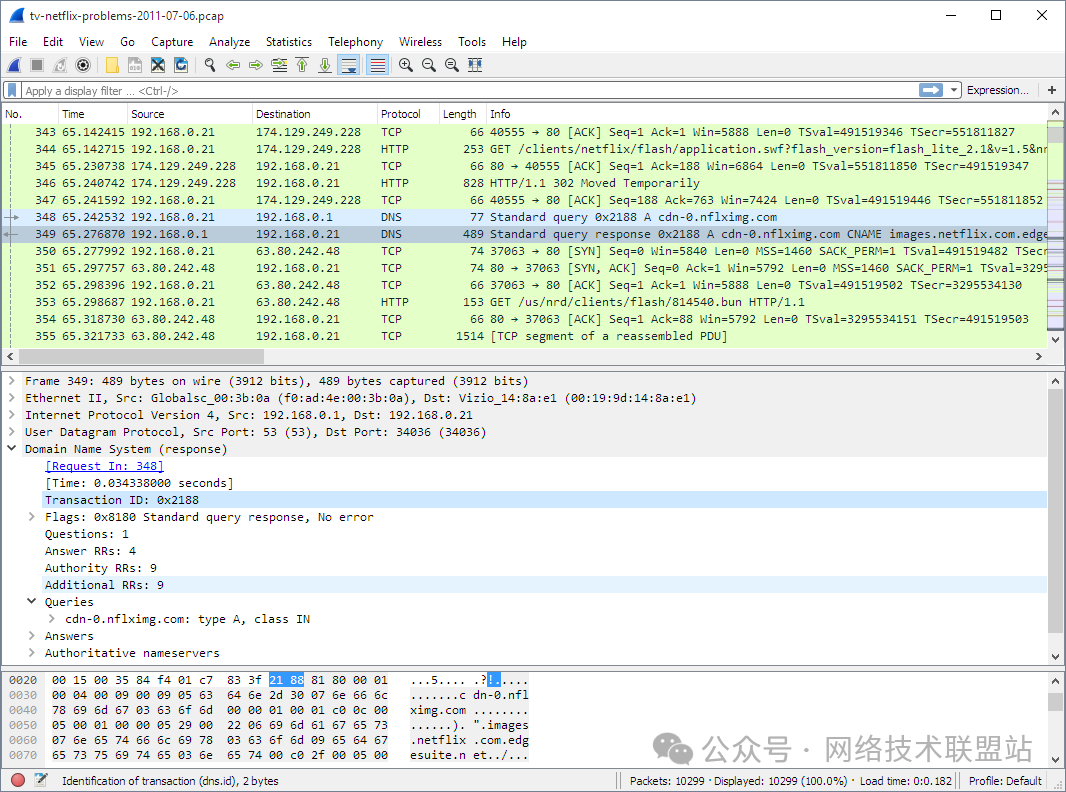Click the find packet magnifier icon
Image resolution: width=1066 pixels, height=792 pixels.
[210, 65]
